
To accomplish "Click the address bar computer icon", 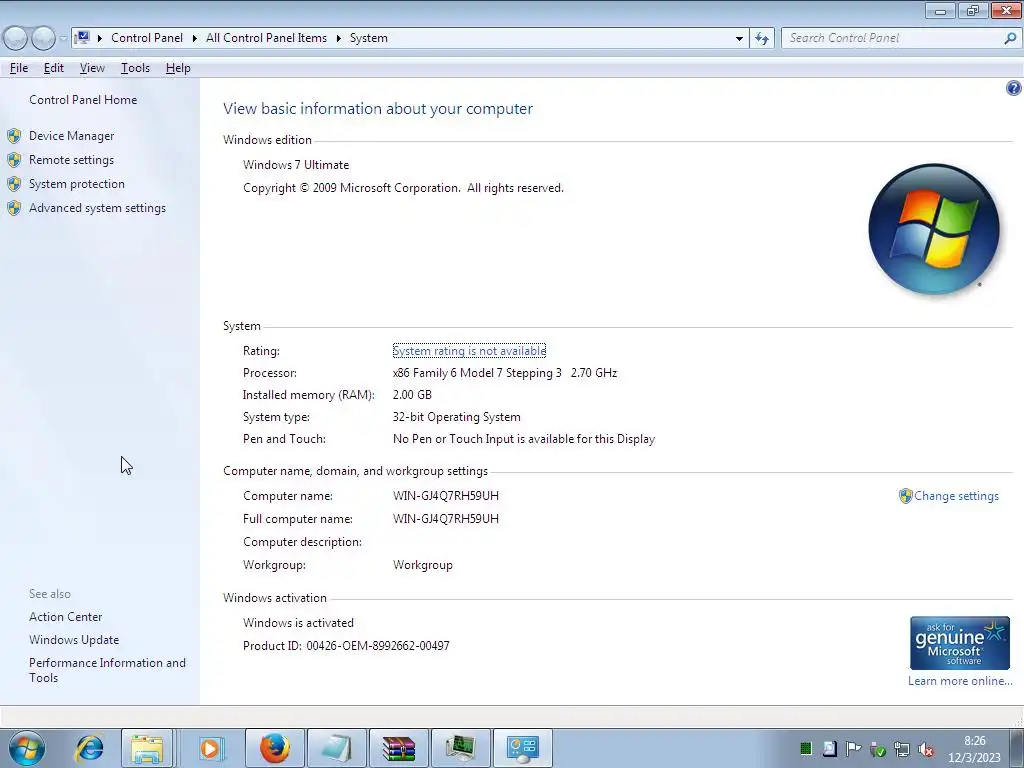I will (82, 38).
